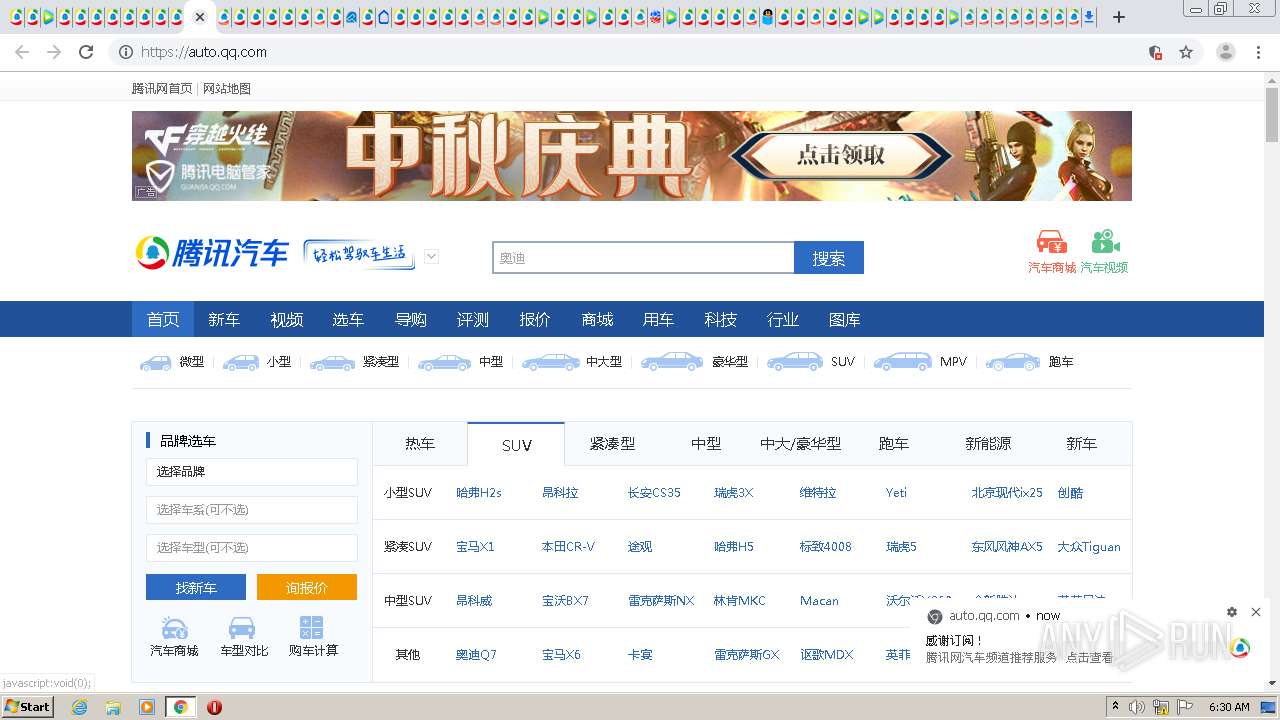The width and height of the screenshot is (1280, 720).
Task: Open the 选择车系 series dropdown
Action: pos(252,510)
